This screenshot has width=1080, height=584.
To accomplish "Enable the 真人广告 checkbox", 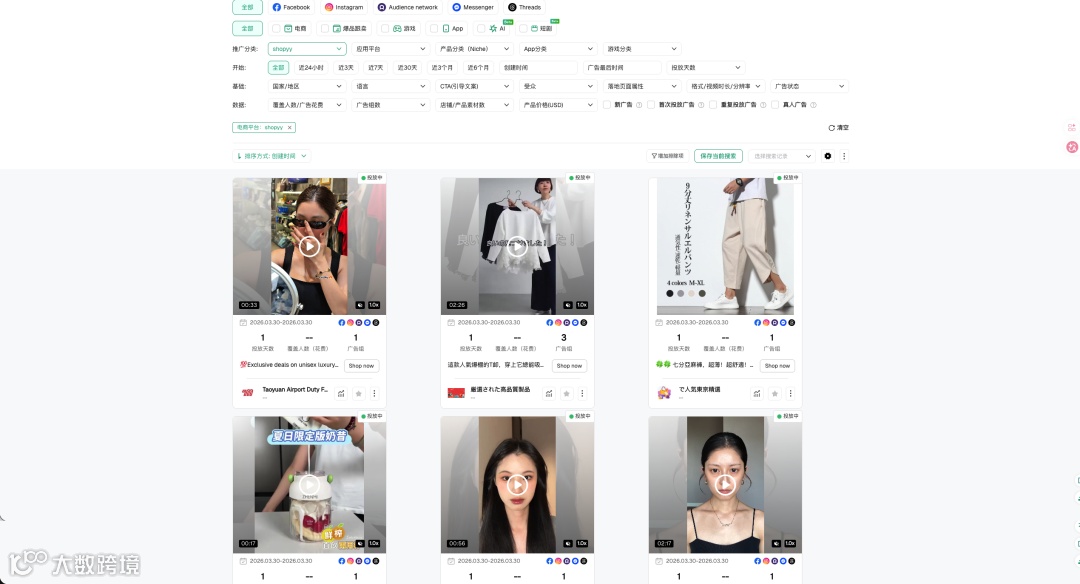I will click(x=775, y=105).
